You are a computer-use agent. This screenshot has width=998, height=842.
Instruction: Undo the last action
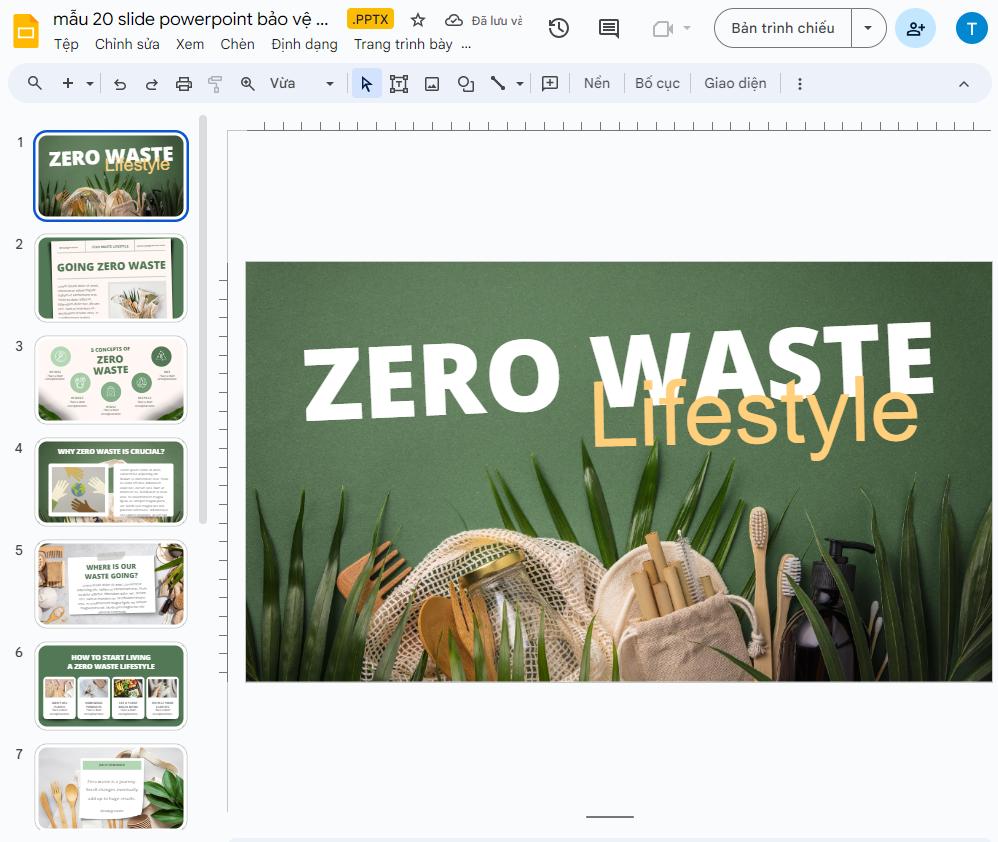tap(119, 83)
